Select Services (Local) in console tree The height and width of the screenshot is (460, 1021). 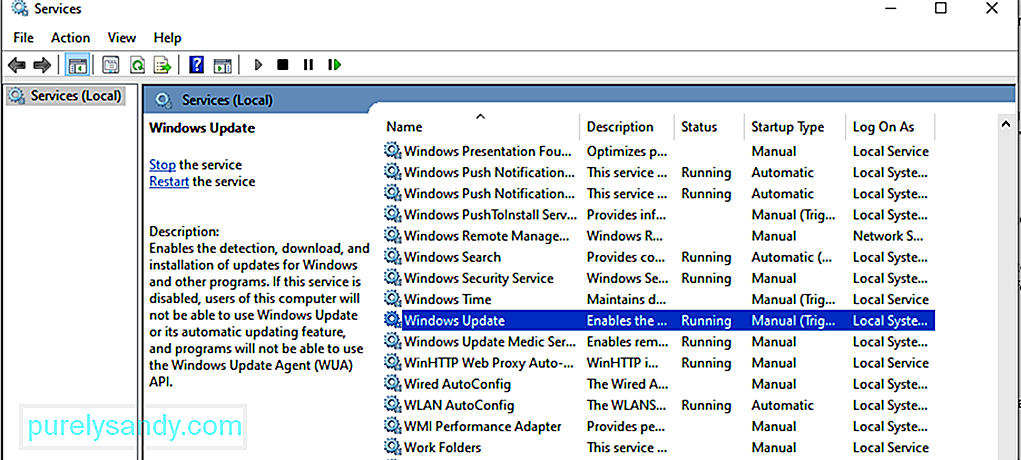click(67, 96)
